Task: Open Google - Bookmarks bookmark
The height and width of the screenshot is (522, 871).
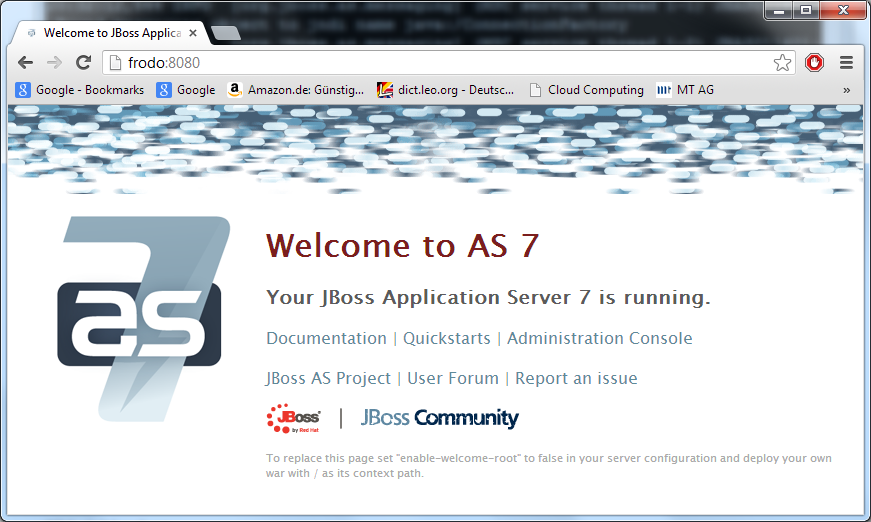Action: click(79, 90)
